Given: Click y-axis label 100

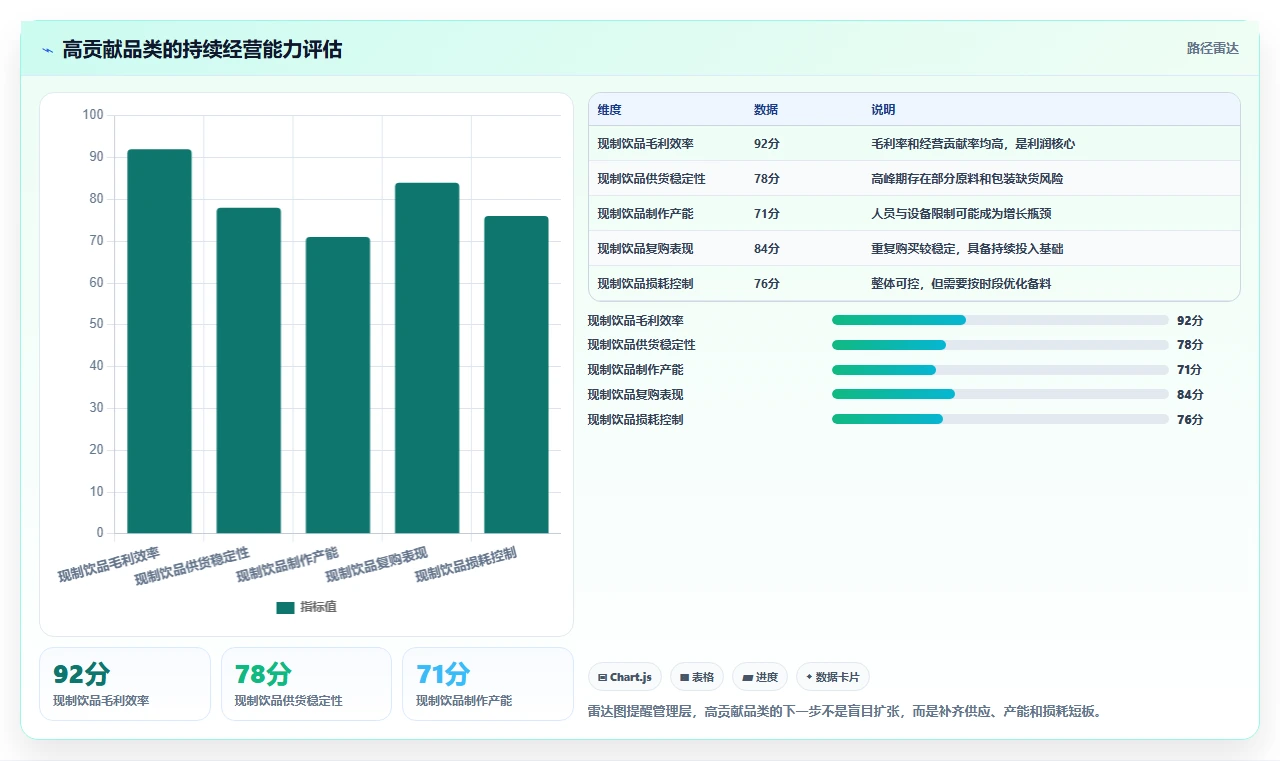Looking at the screenshot, I should pyautogui.click(x=93, y=115).
